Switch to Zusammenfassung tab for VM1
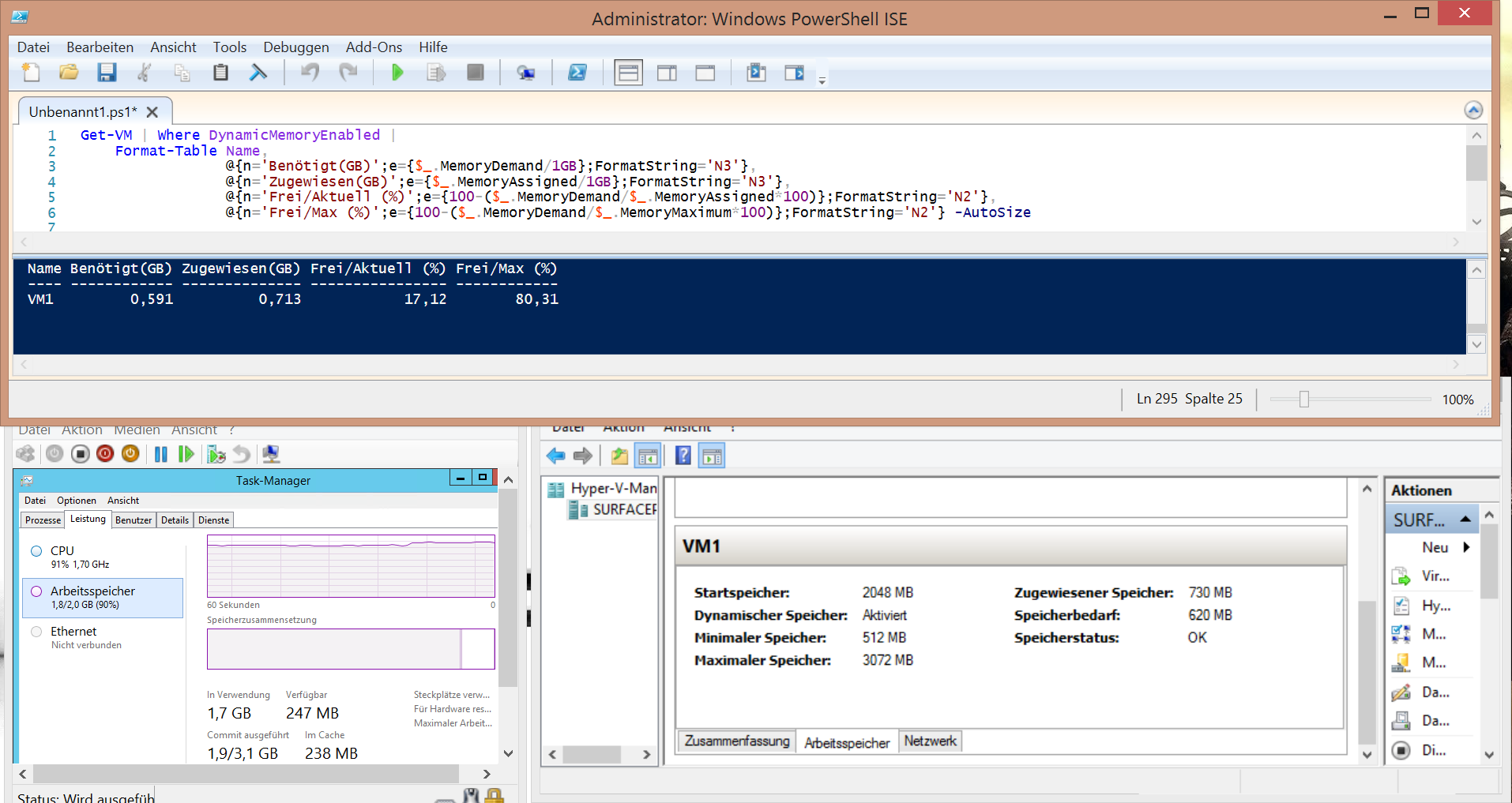The width and height of the screenshot is (1512, 803). click(737, 741)
